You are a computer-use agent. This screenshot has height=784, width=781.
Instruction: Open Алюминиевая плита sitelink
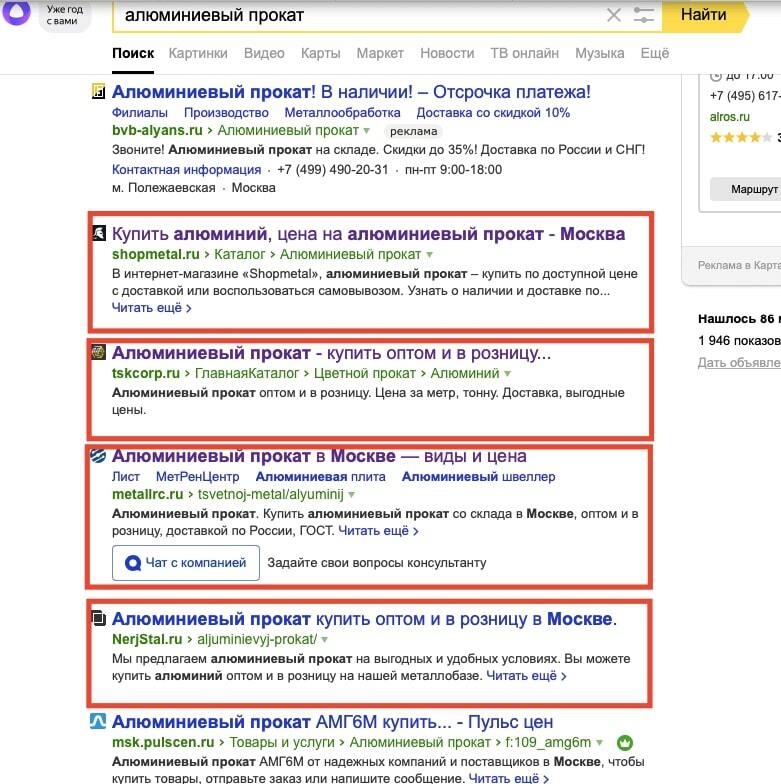(x=320, y=476)
